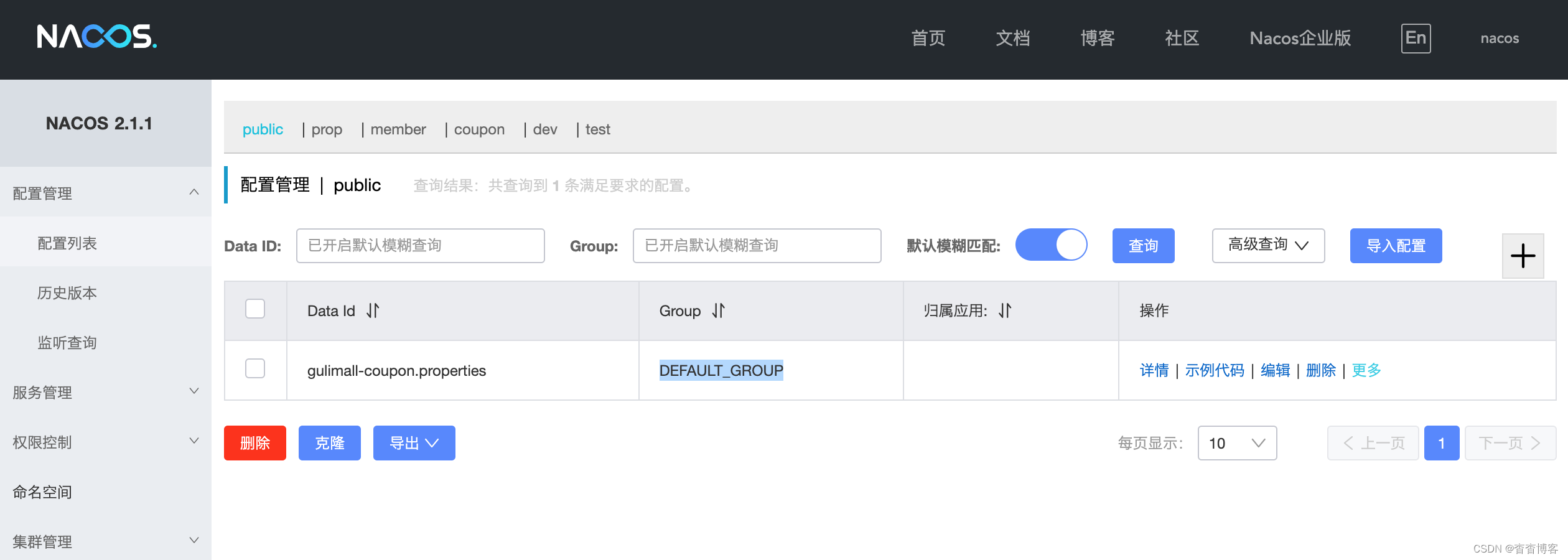Image resolution: width=1568 pixels, height=560 pixels.
Task: Open 示例代码 link in row
Action: coord(1215,370)
